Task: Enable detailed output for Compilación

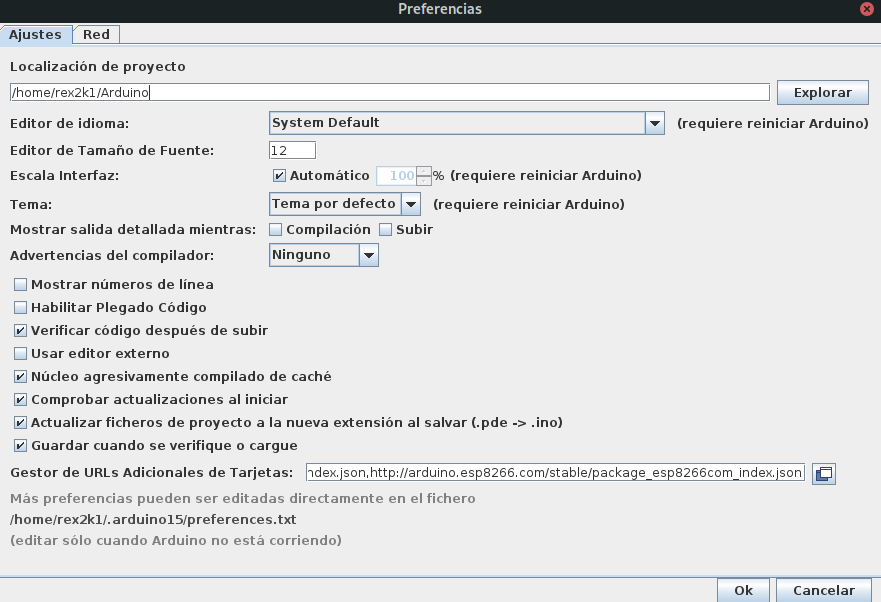Action: (x=275, y=230)
